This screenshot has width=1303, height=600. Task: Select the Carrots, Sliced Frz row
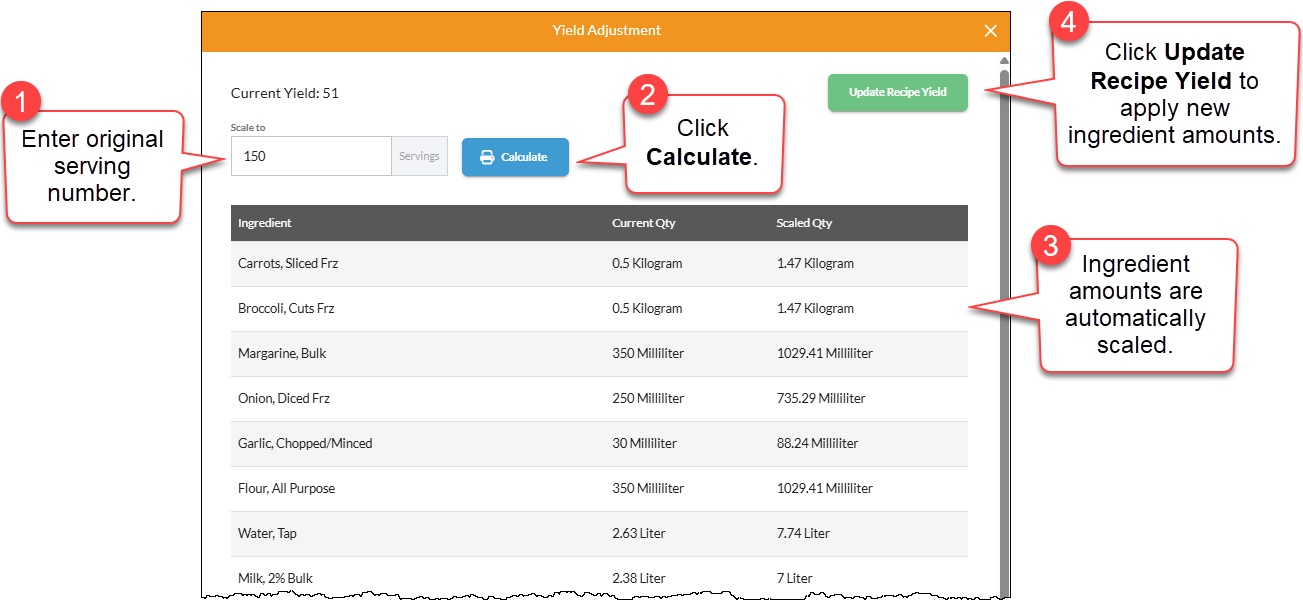click(x=599, y=263)
